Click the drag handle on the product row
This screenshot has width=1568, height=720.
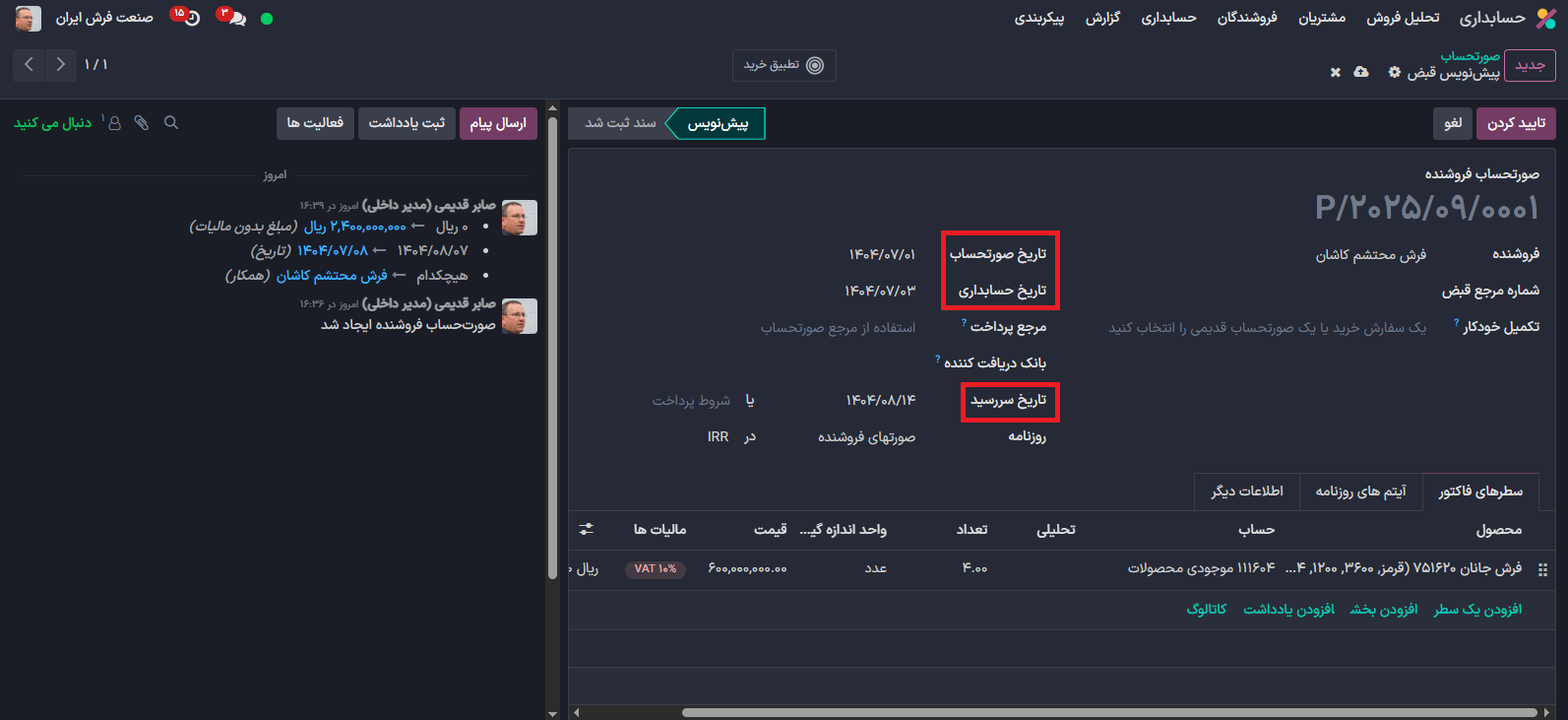1542,569
